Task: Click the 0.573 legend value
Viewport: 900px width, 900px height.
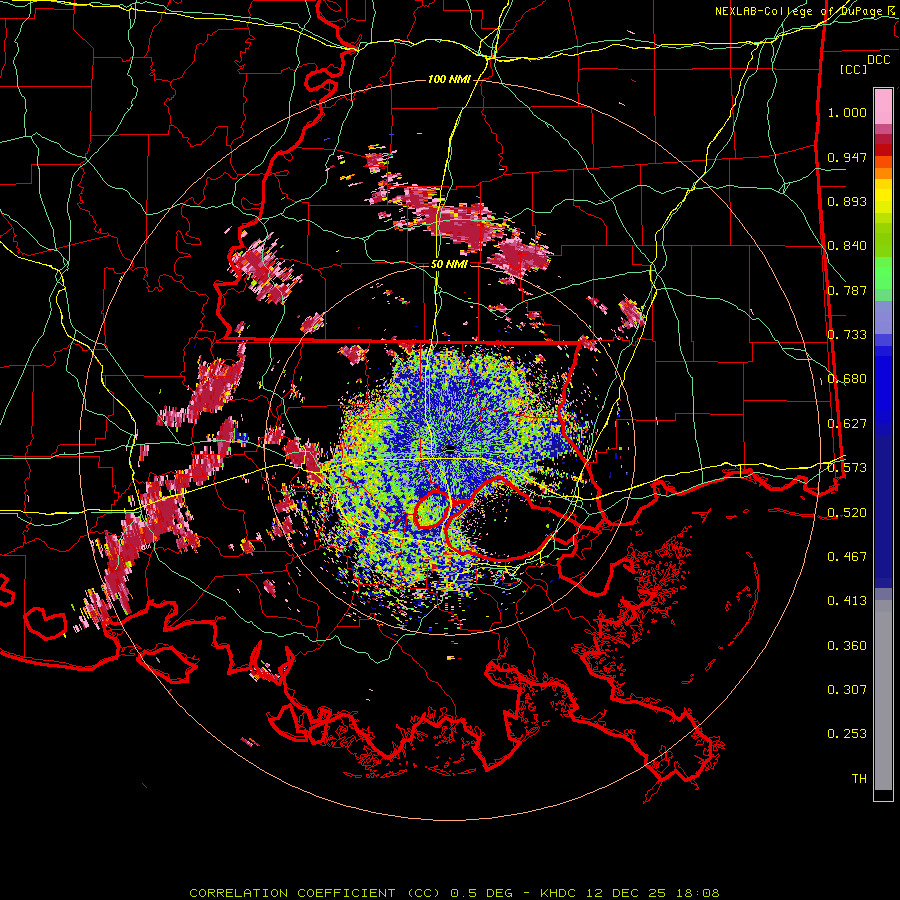Action: 847,468
